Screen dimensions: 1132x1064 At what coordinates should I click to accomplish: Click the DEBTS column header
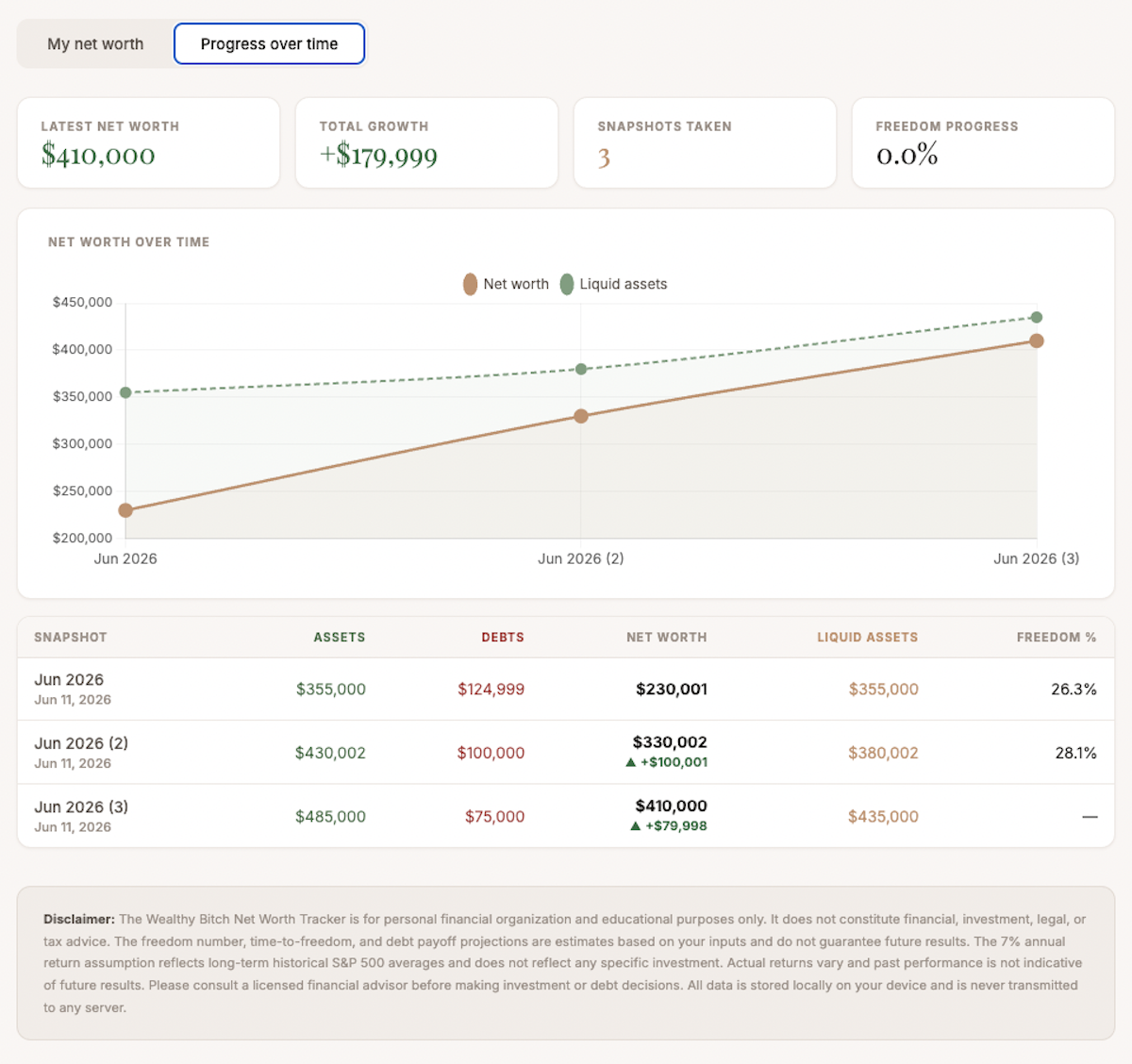coord(503,638)
